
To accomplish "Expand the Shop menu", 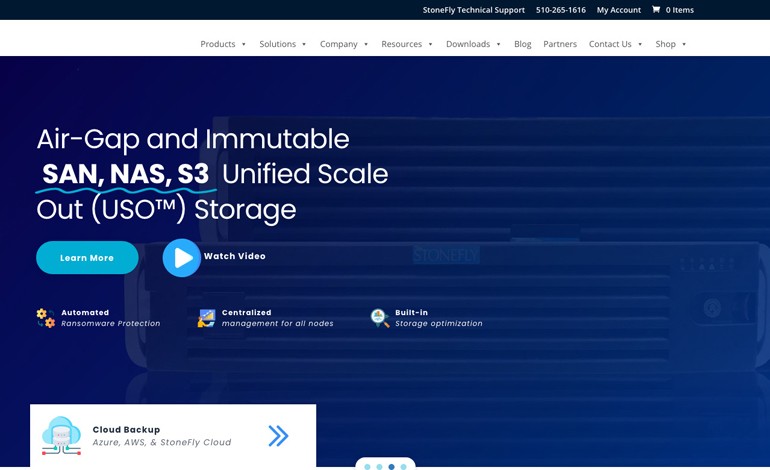I will [670, 44].
